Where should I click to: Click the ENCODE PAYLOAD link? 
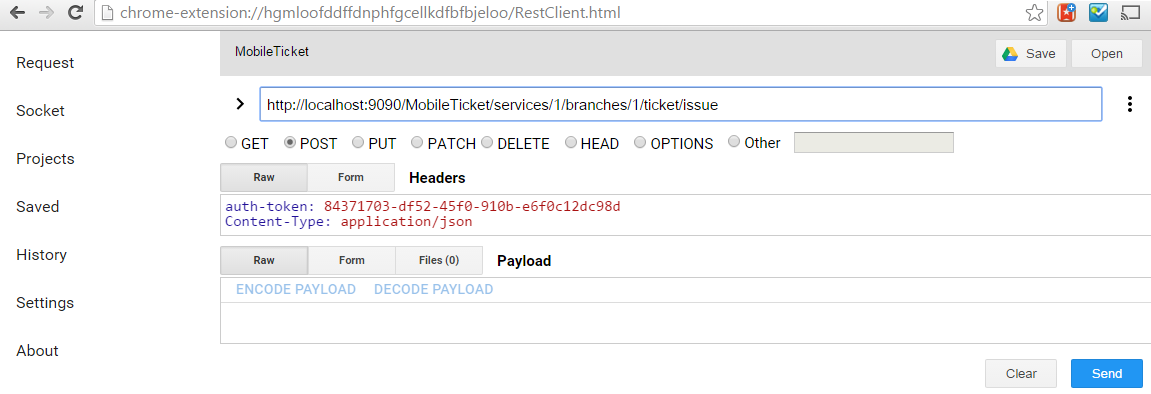(x=296, y=289)
